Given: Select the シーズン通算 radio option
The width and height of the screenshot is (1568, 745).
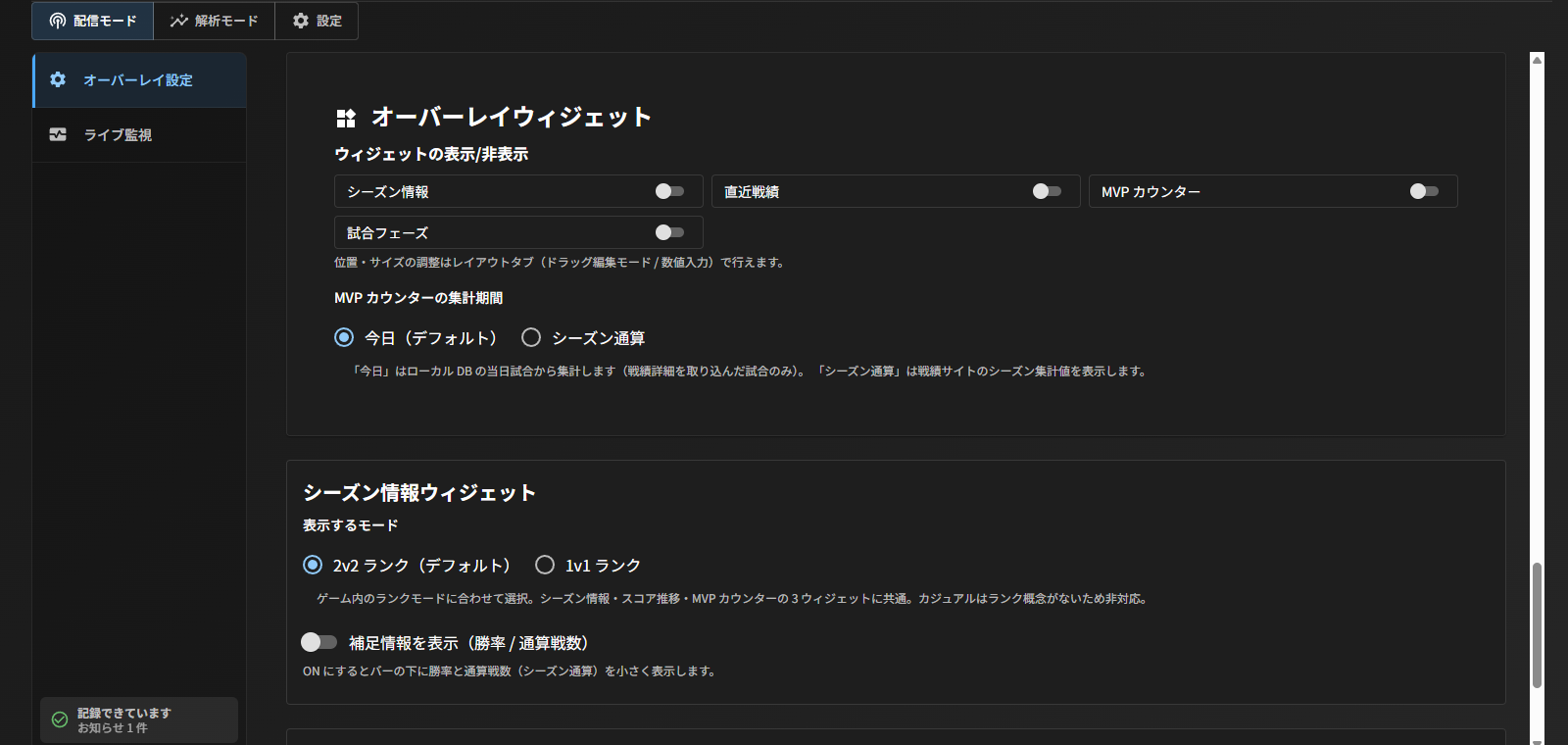Looking at the screenshot, I should (531, 337).
